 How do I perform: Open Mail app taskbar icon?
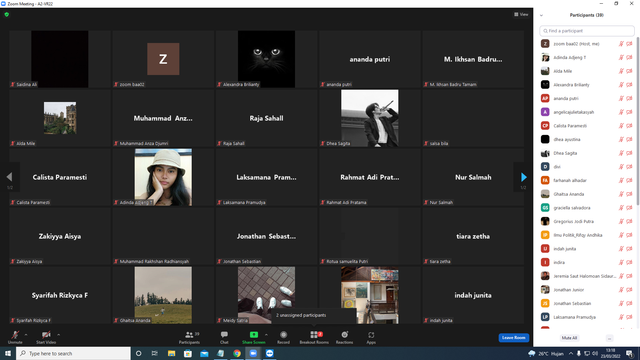tap(204, 353)
